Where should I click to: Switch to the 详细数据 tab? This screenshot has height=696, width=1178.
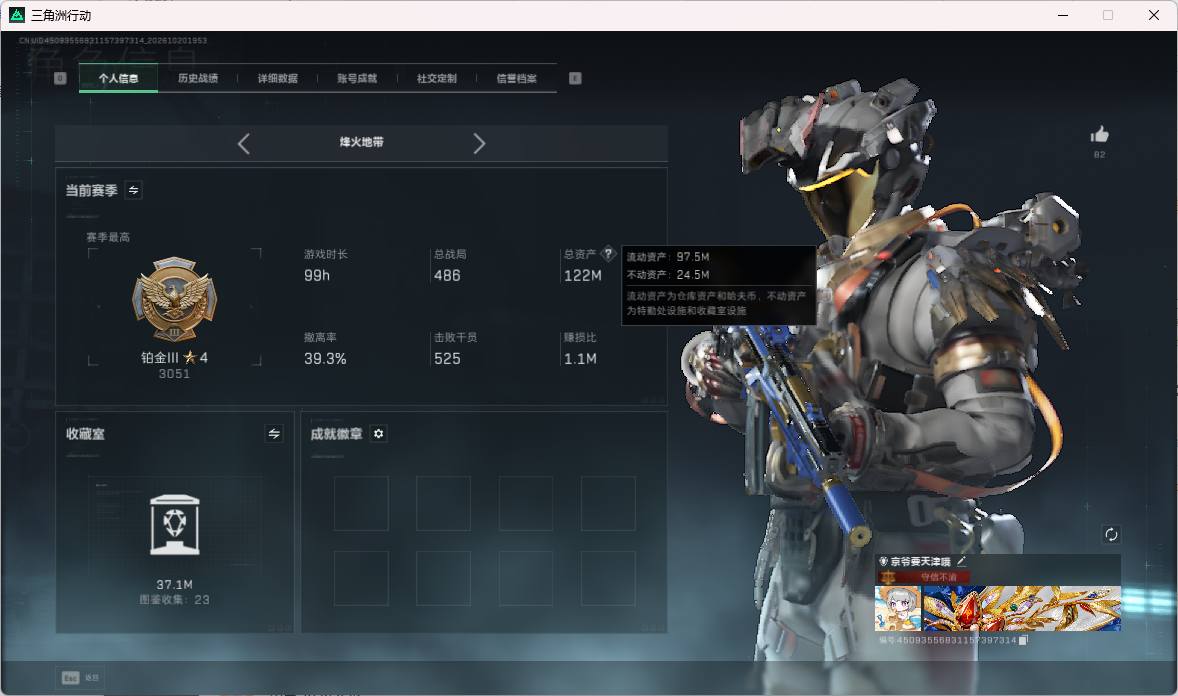[x=278, y=78]
